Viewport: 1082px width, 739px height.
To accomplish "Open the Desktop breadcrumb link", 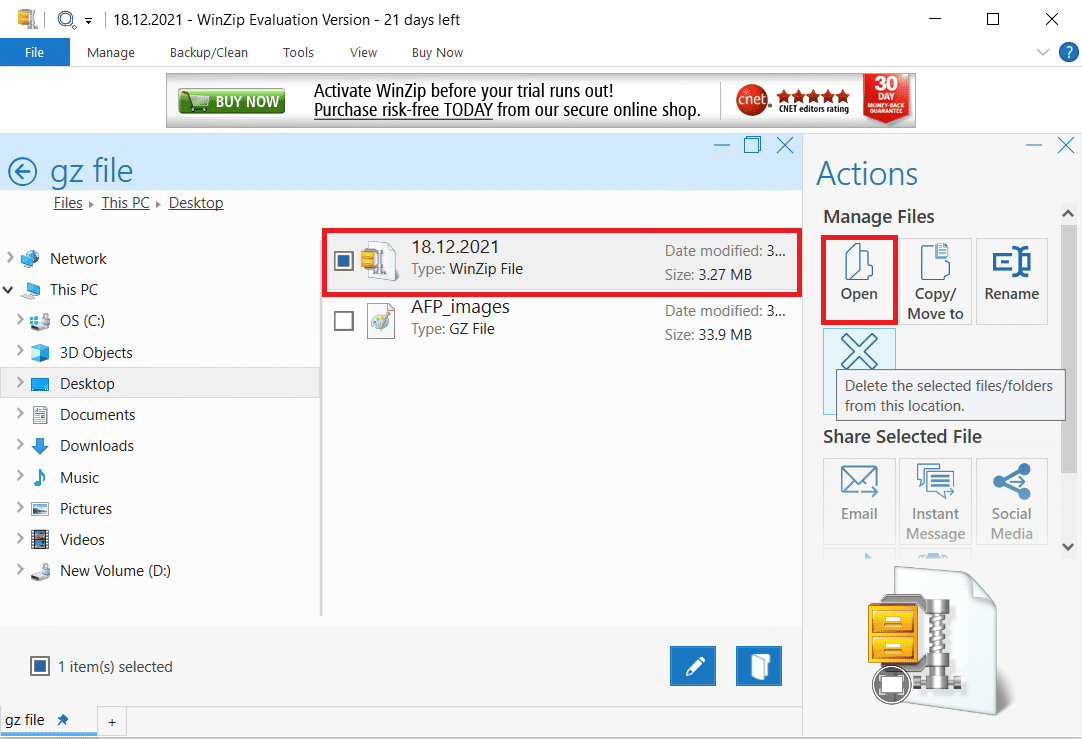I will pyautogui.click(x=196, y=202).
